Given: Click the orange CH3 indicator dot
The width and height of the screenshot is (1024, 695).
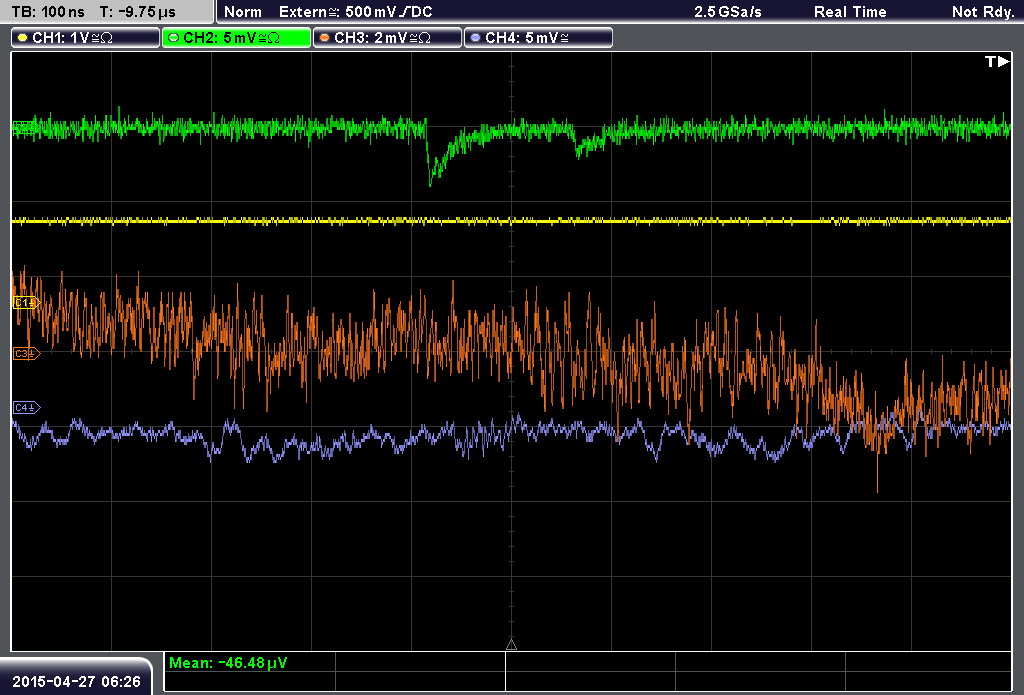Looking at the screenshot, I should (325, 38).
